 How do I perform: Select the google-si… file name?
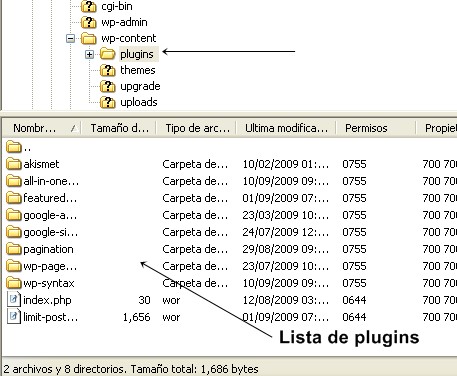point(51,232)
